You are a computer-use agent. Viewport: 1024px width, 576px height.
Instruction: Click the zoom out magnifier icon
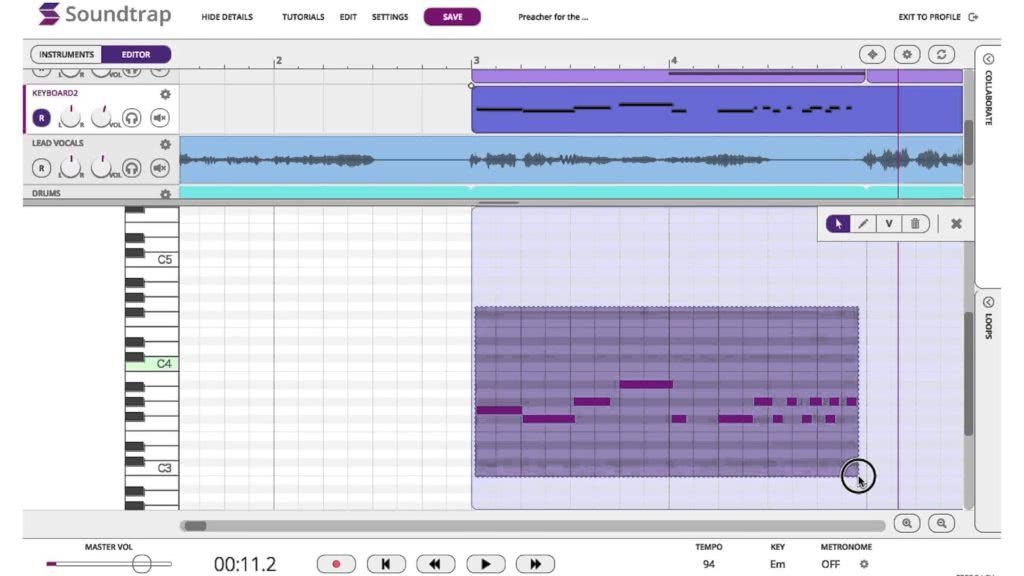pos(941,523)
